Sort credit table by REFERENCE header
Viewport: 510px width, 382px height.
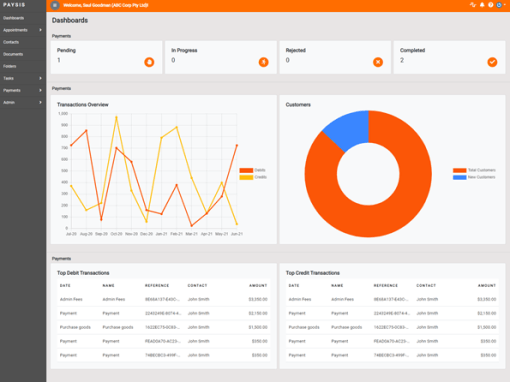click(x=386, y=286)
